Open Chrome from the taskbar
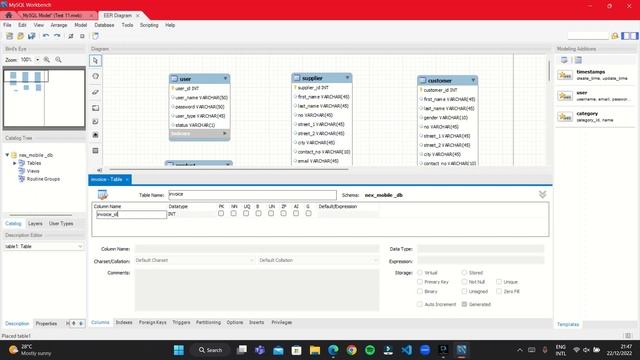 pyautogui.click(x=351, y=350)
